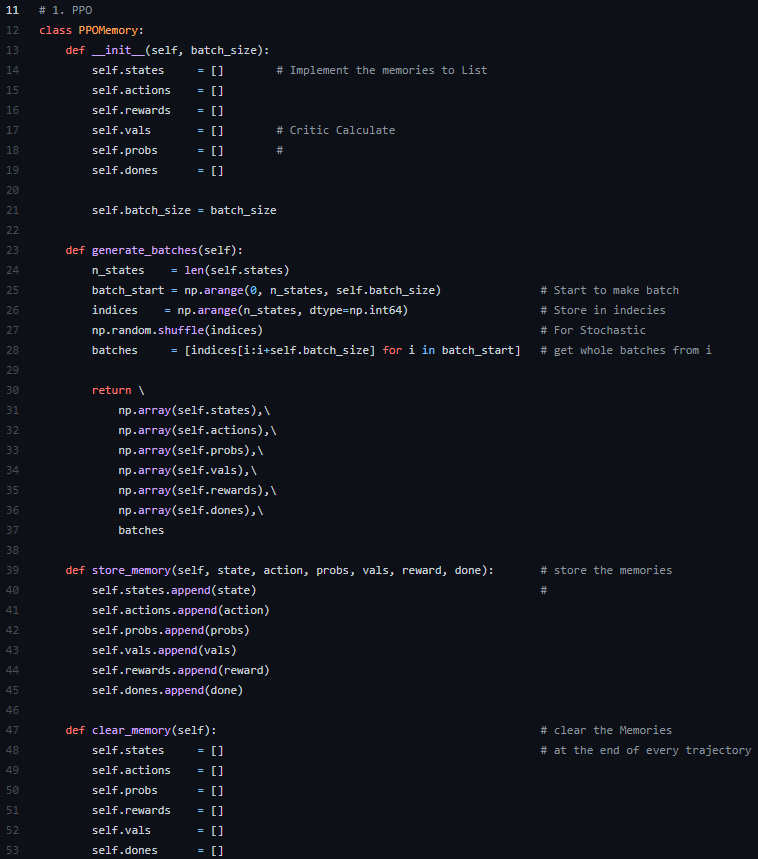Click line number 47 in the gutter
The width and height of the screenshot is (758, 859).
tap(12, 730)
